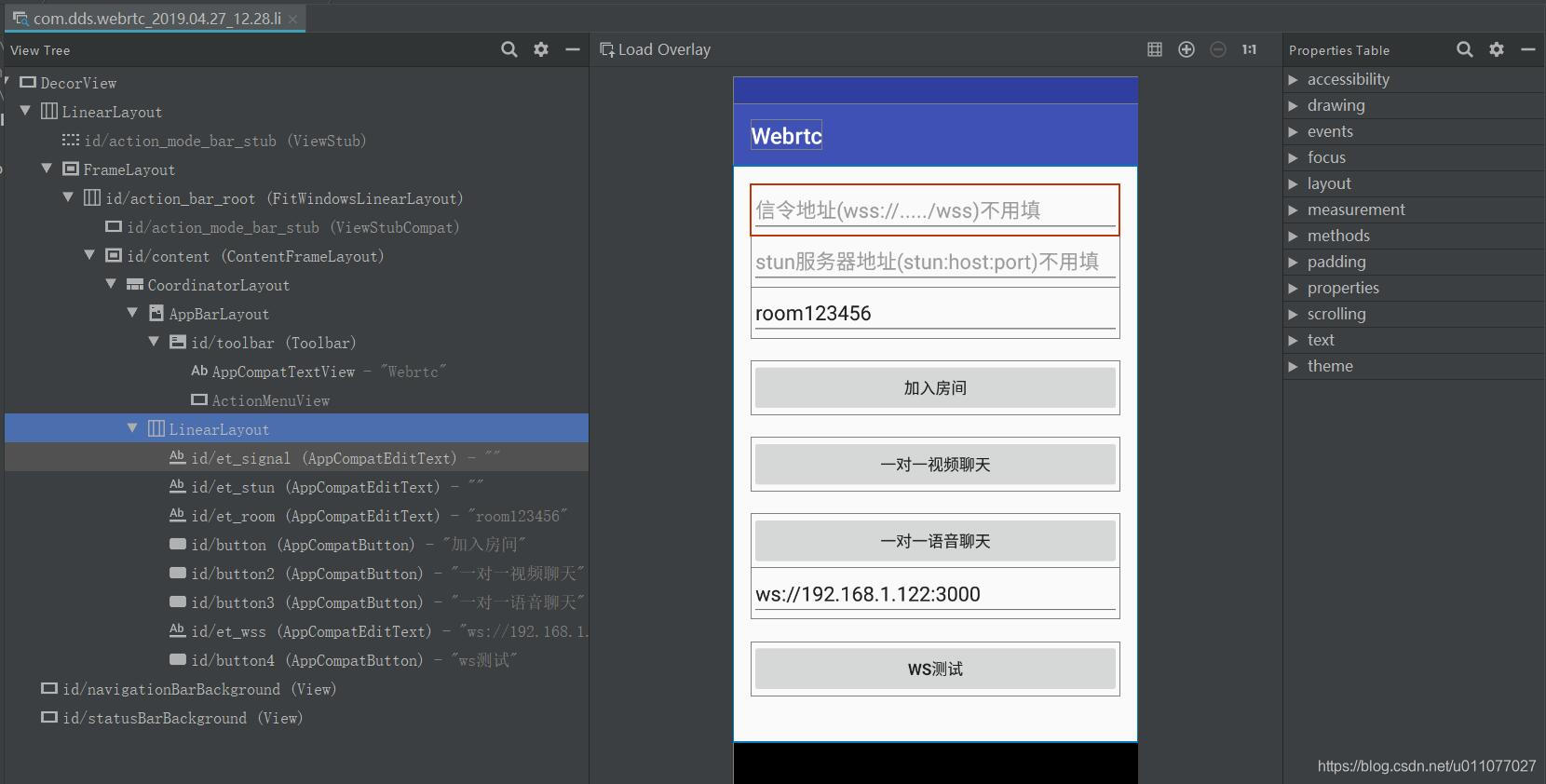Viewport: 1546px width, 784px height.
Task: Select id/button "加入房间" tree row
Action: click(296, 545)
